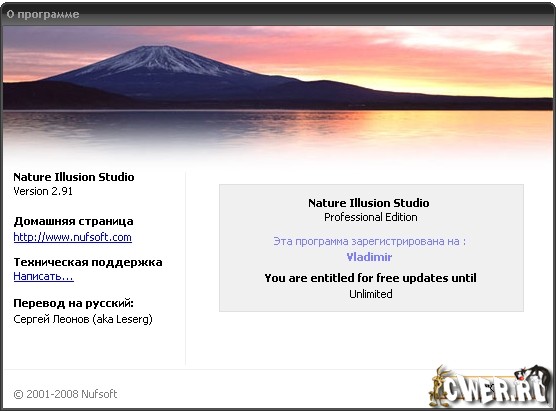Click the Написать... support link

[44, 276]
